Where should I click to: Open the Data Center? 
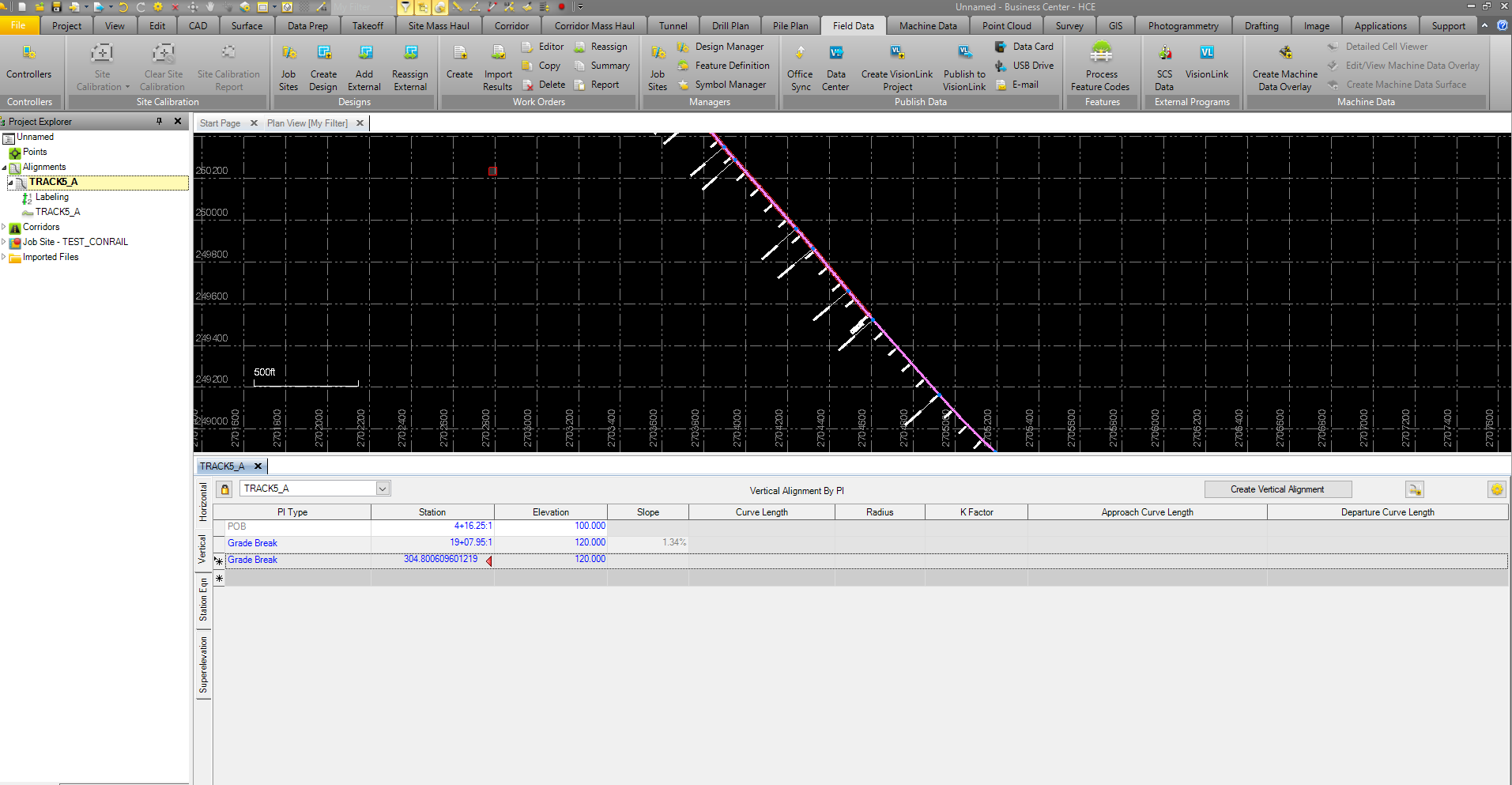pyautogui.click(x=835, y=66)
